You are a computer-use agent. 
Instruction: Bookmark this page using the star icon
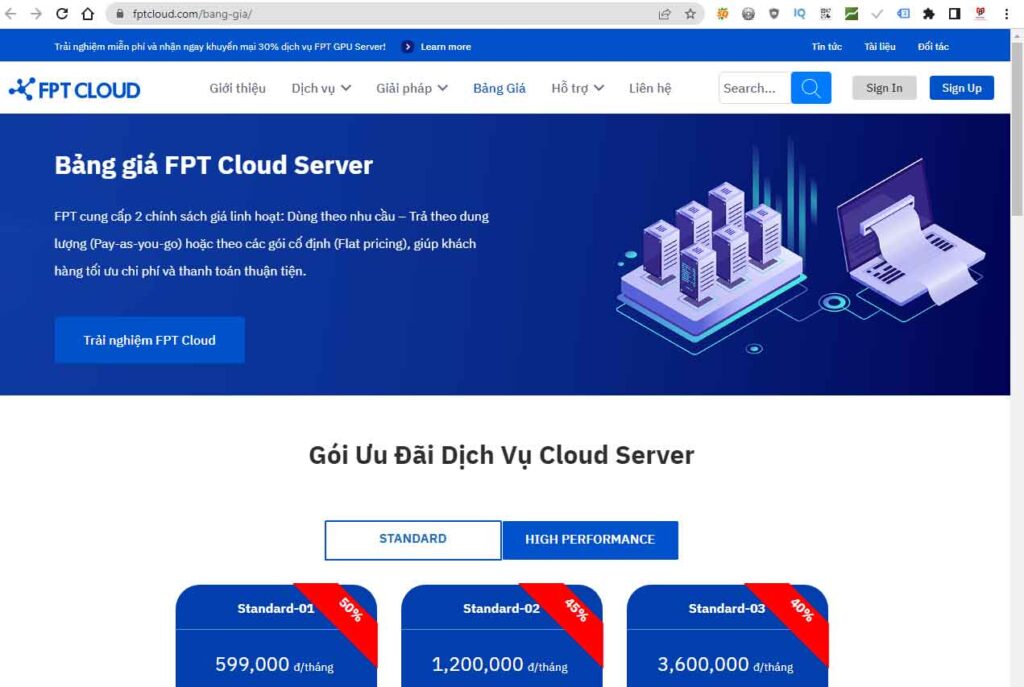689,15
